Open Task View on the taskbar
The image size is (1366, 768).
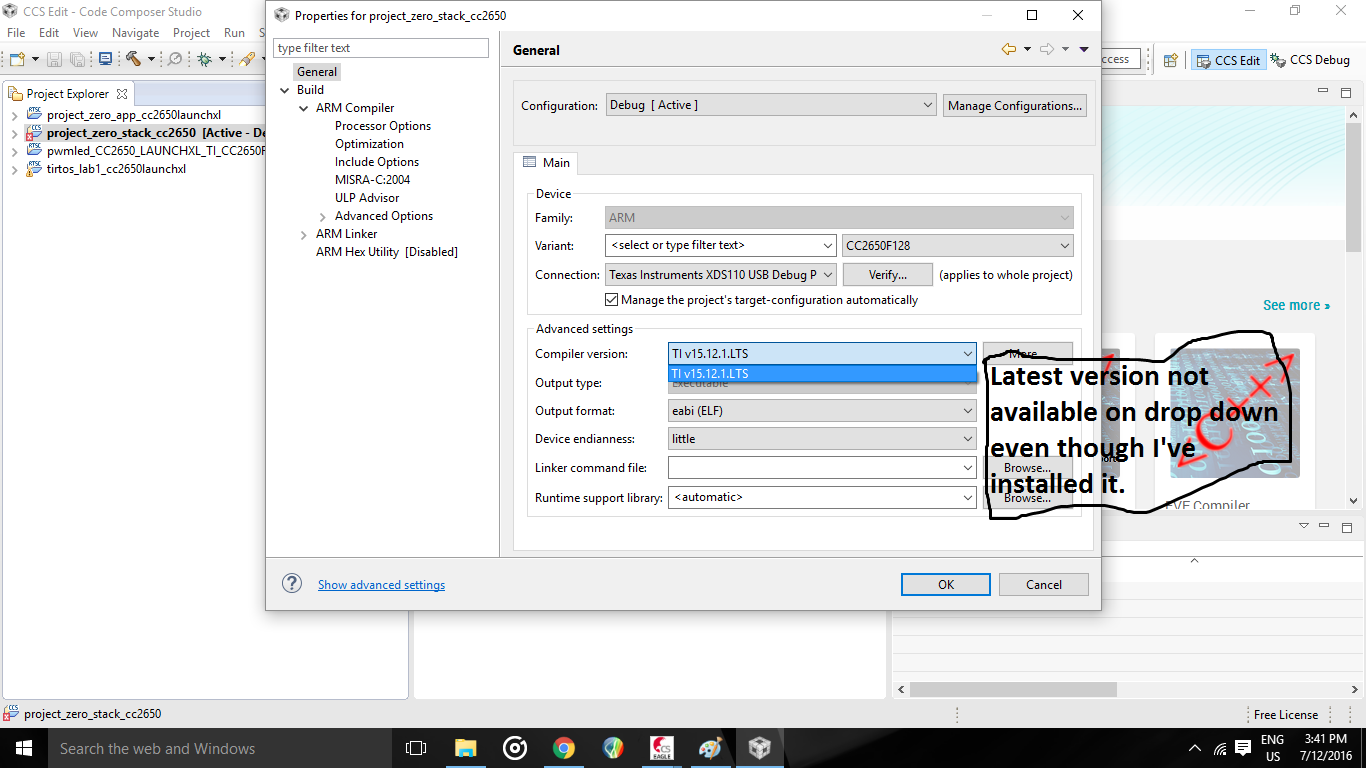tap(416, 748)
